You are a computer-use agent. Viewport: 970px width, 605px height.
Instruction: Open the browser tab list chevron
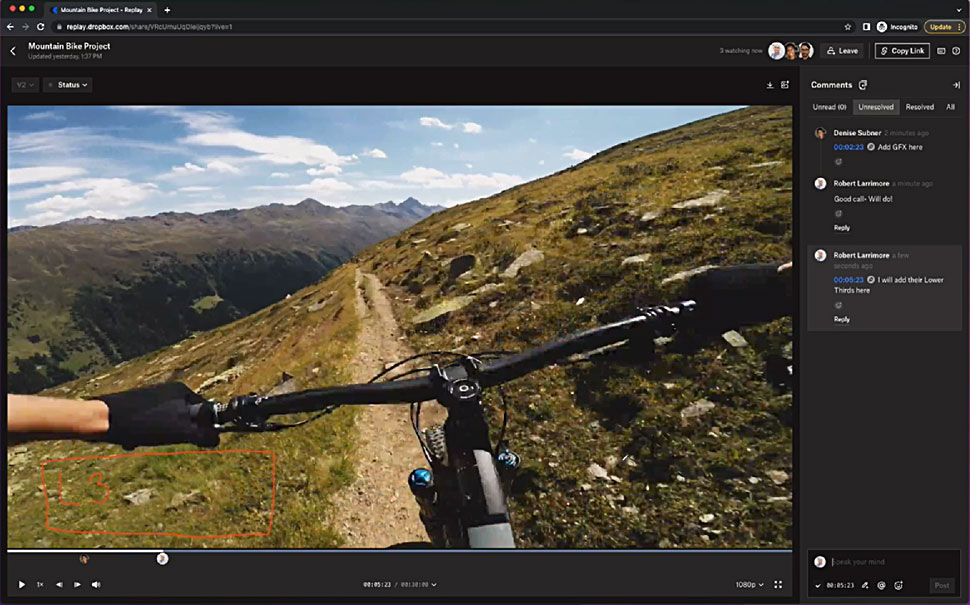click(x=959, y=9)
